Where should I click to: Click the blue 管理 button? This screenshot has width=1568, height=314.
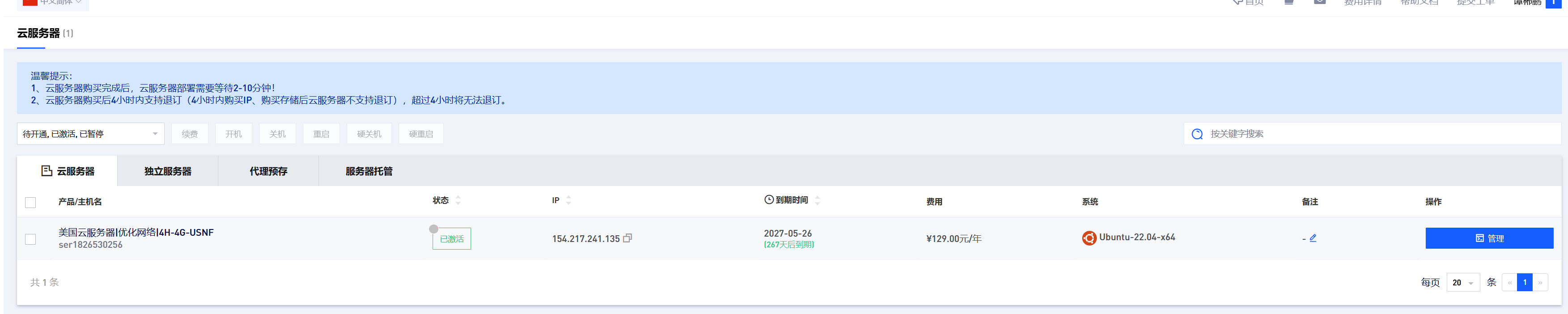1489,238
